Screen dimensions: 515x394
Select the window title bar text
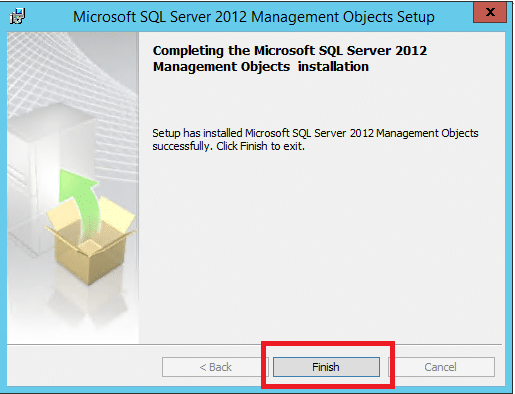[x=254, y=17]
